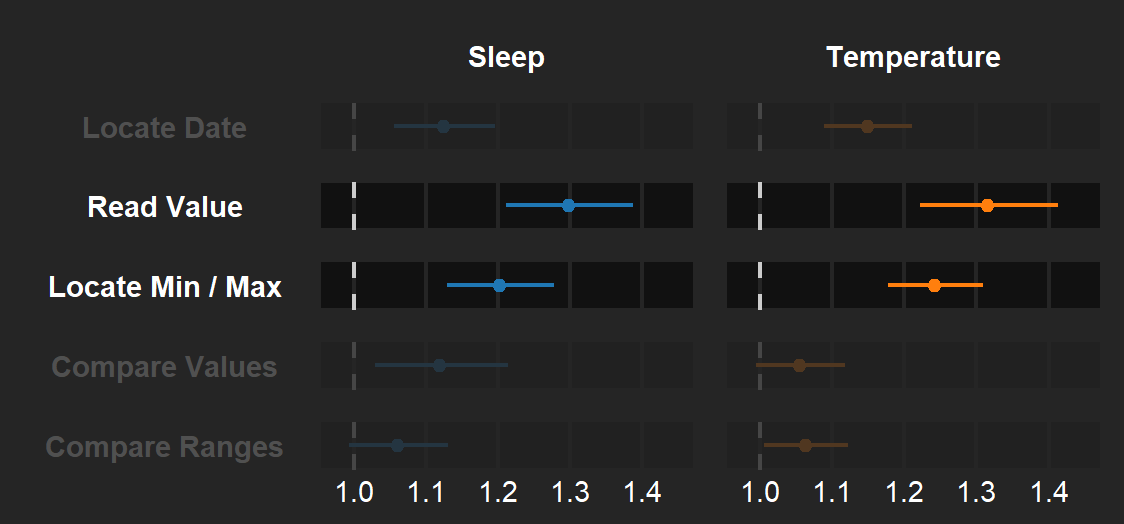
Task: Select orange Locate Min / Max point in Temperature
Action: click(x=934, y=285)
